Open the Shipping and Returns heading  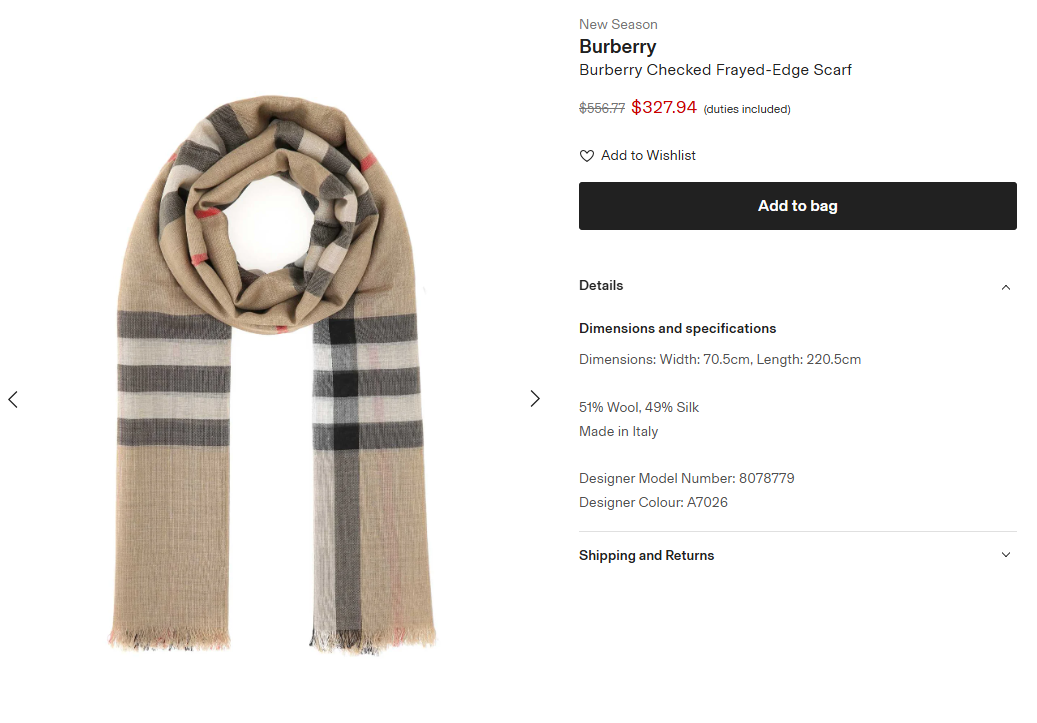click(646, 556)
